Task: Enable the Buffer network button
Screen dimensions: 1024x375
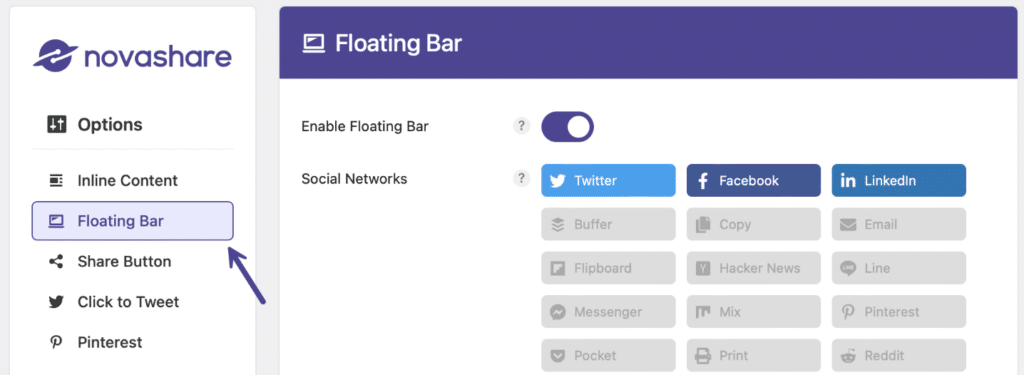Action: (x=608, y=224)
